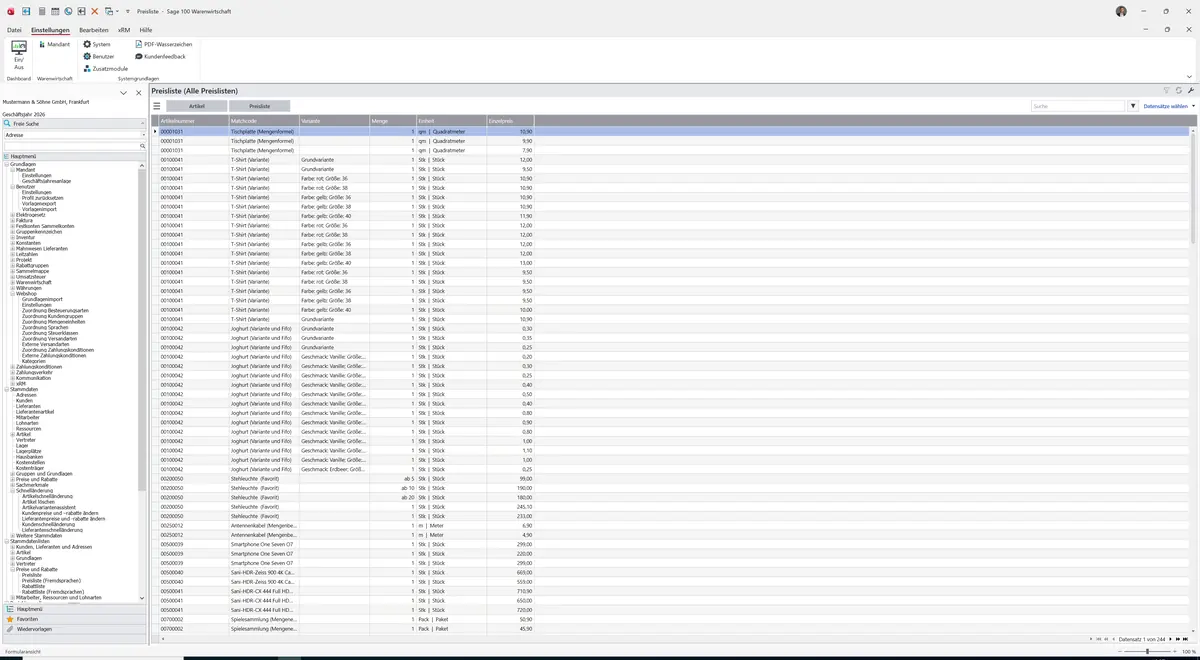1200x660 pixels.
Task: Sort by the Matchcode column header
Action: (x=263, y=121)
